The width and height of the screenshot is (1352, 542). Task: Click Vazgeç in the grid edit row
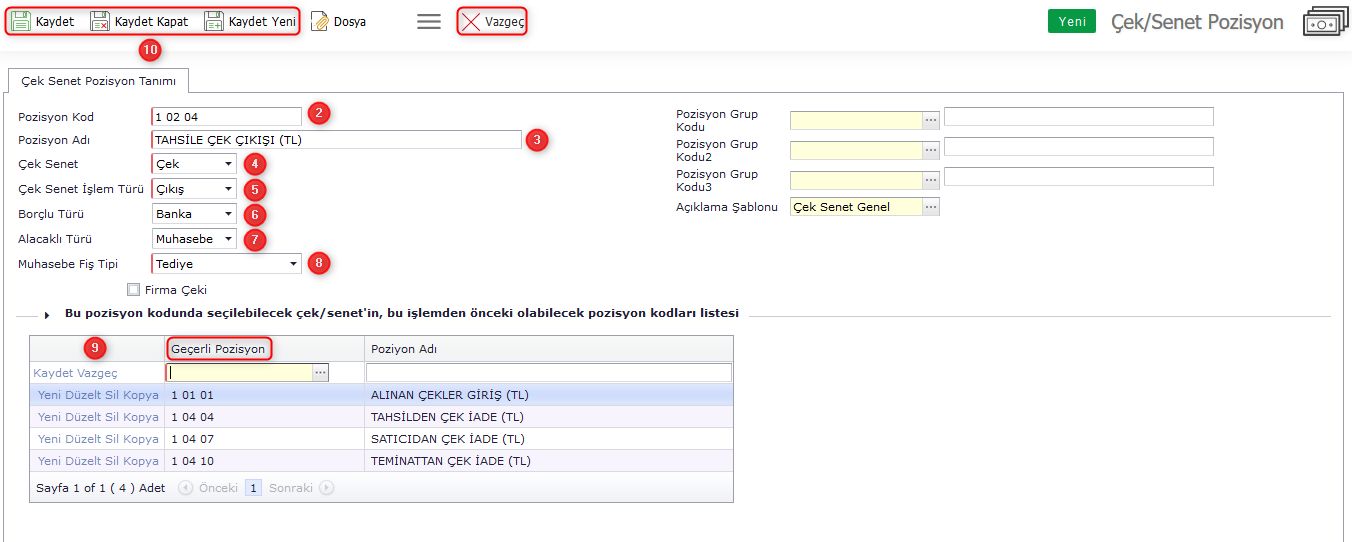click(96, 373)
